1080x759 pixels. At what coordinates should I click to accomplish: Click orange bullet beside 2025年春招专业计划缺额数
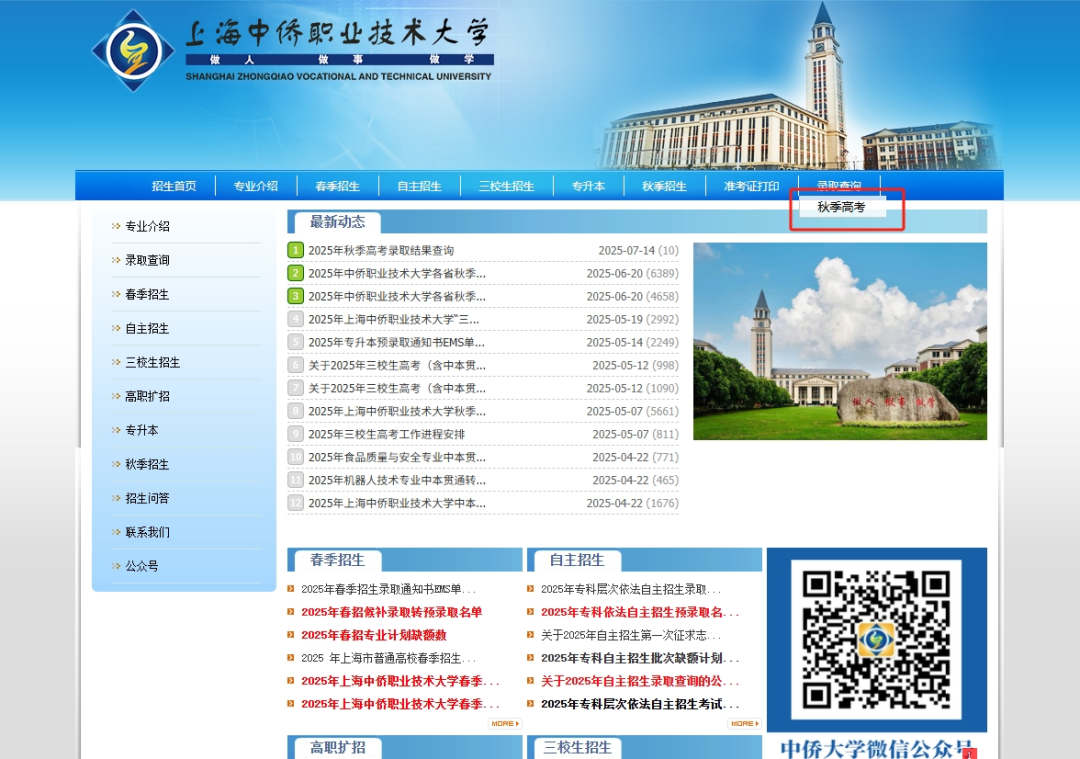[x=291, y=634]
